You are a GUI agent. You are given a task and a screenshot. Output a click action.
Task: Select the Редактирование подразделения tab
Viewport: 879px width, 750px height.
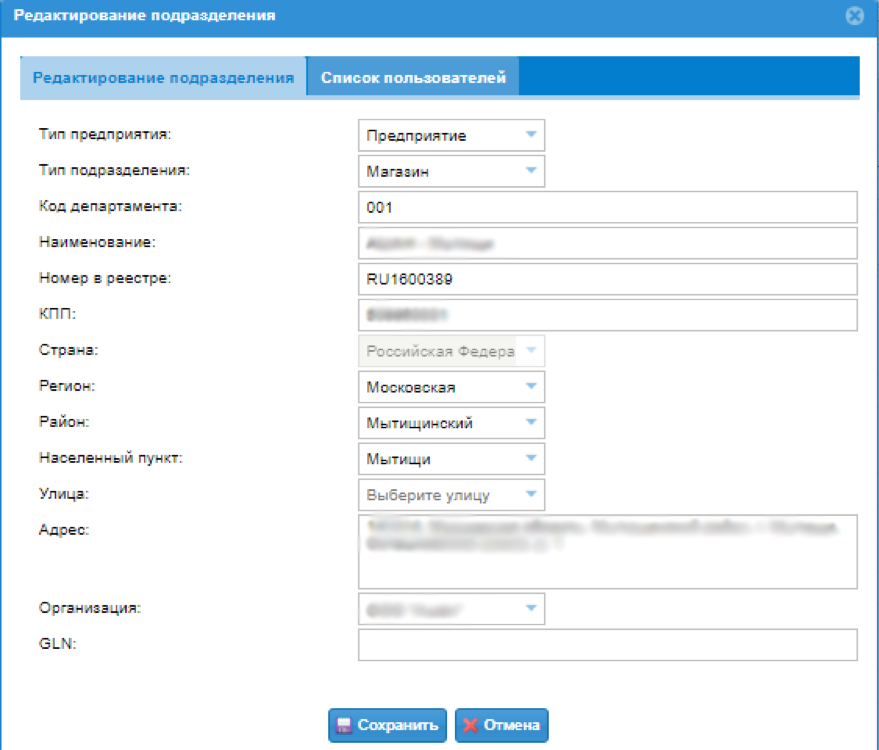point(163,77)
